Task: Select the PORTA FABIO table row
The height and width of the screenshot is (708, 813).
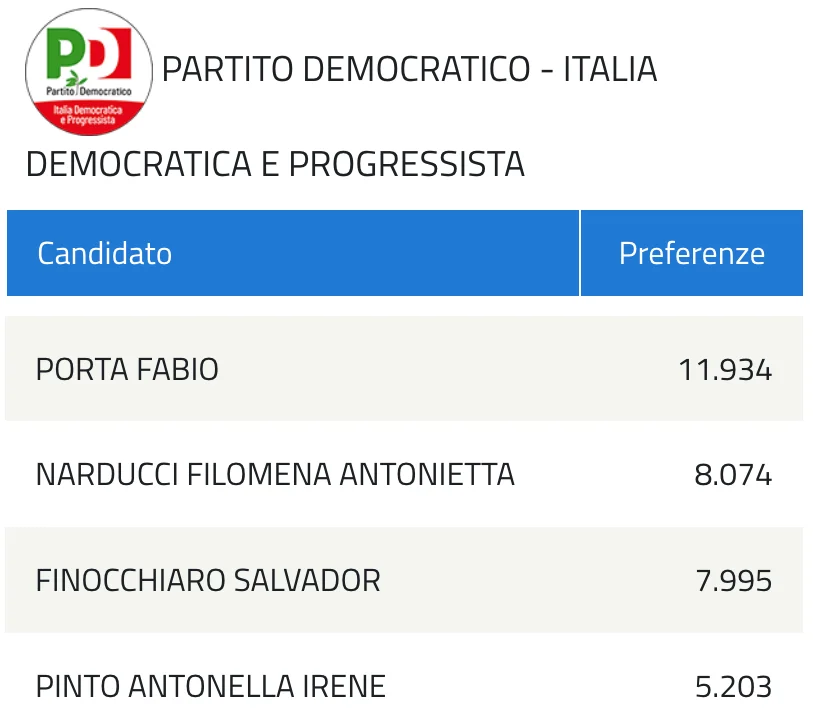Action: (x=404, y=369)
